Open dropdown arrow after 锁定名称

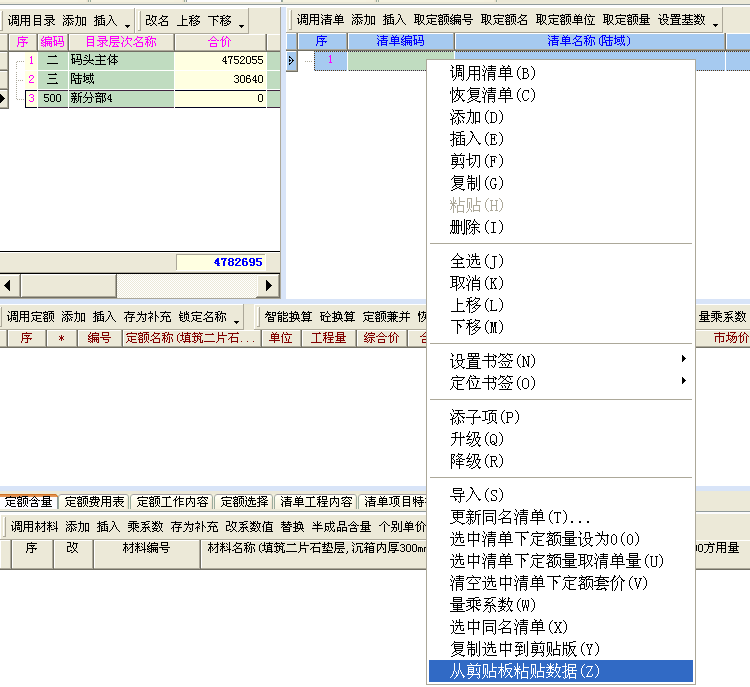click(236, 318)
